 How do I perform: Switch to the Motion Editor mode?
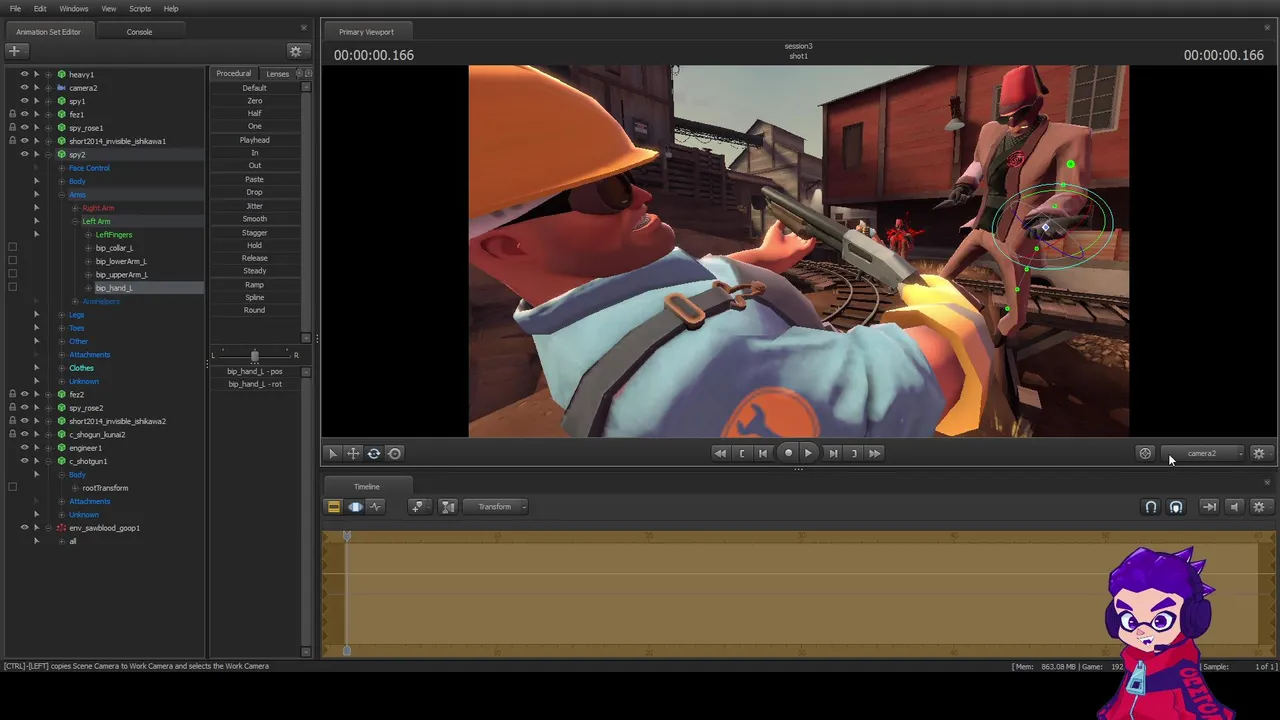355,507
